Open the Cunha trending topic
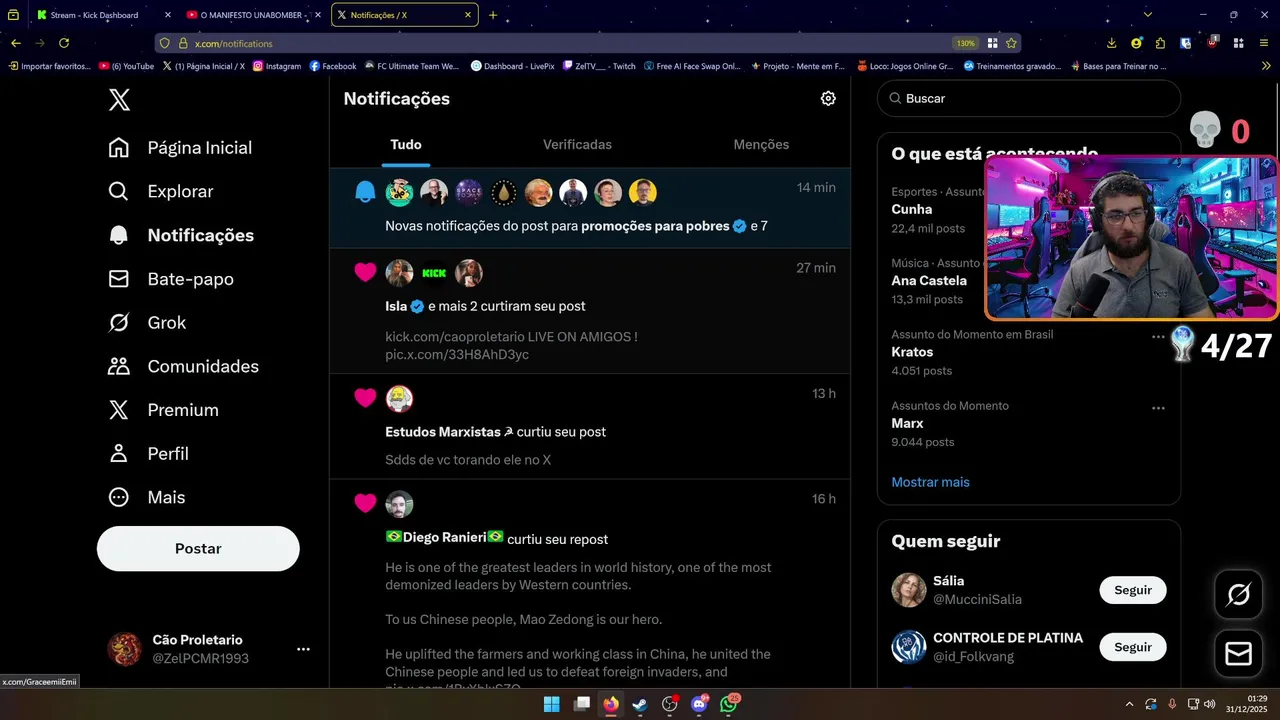The width and height of the screenshot is (1280, 720). [x=912, y=209]
